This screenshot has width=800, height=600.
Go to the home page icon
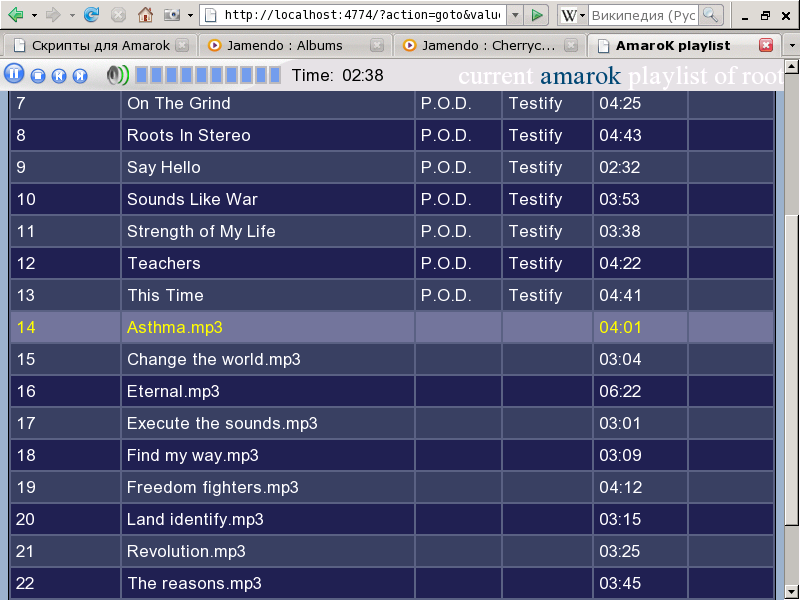pyautogui.click(x=145, y=15)
